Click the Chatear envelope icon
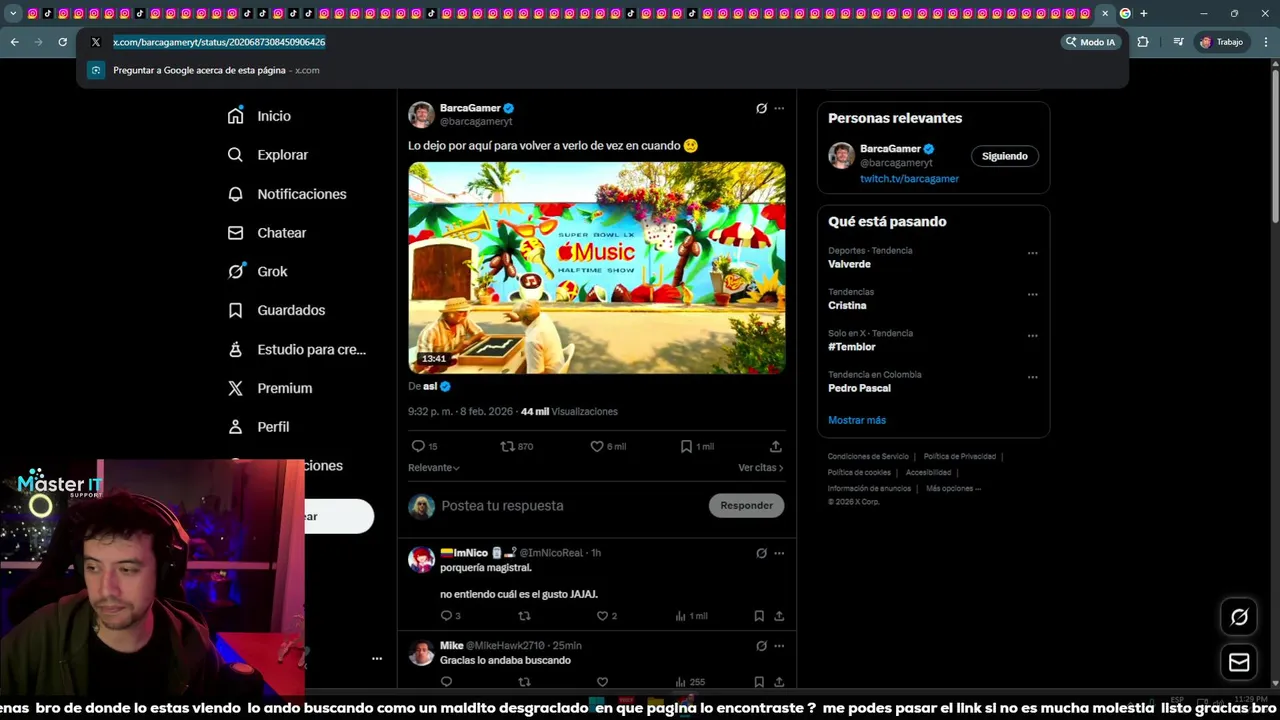1280x720 pixels. [235, 233]
